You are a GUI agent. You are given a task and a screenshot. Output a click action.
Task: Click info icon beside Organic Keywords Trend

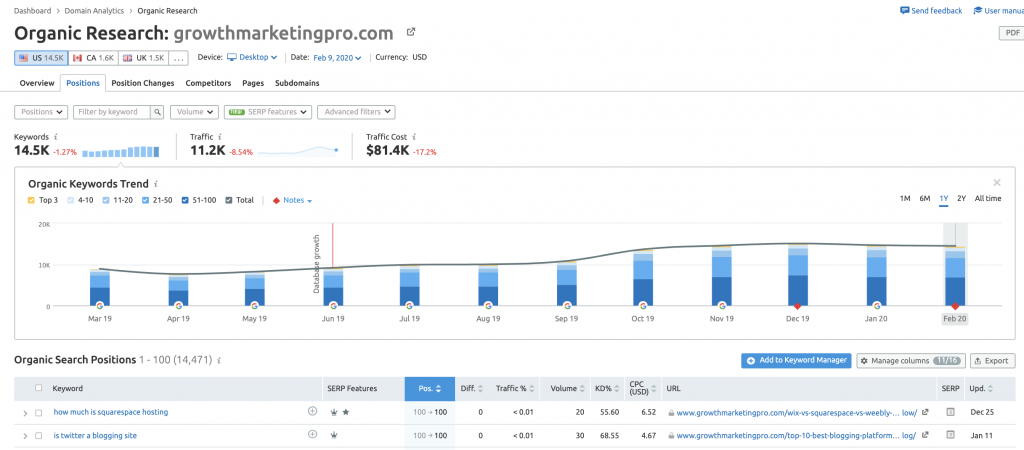coord(155,184)
